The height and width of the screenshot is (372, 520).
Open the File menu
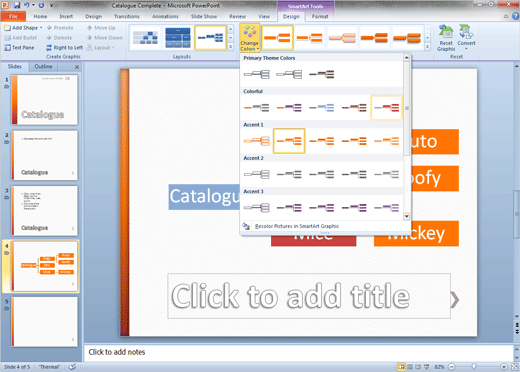pos(13,16)
